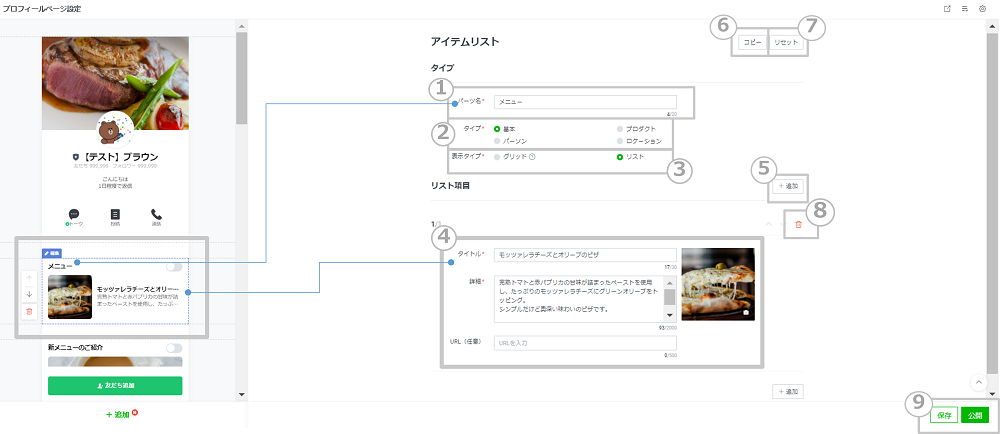1000x434 pixels.
Task: Click the open-in-new-window icon at top right
Action: tap(946, 9)
